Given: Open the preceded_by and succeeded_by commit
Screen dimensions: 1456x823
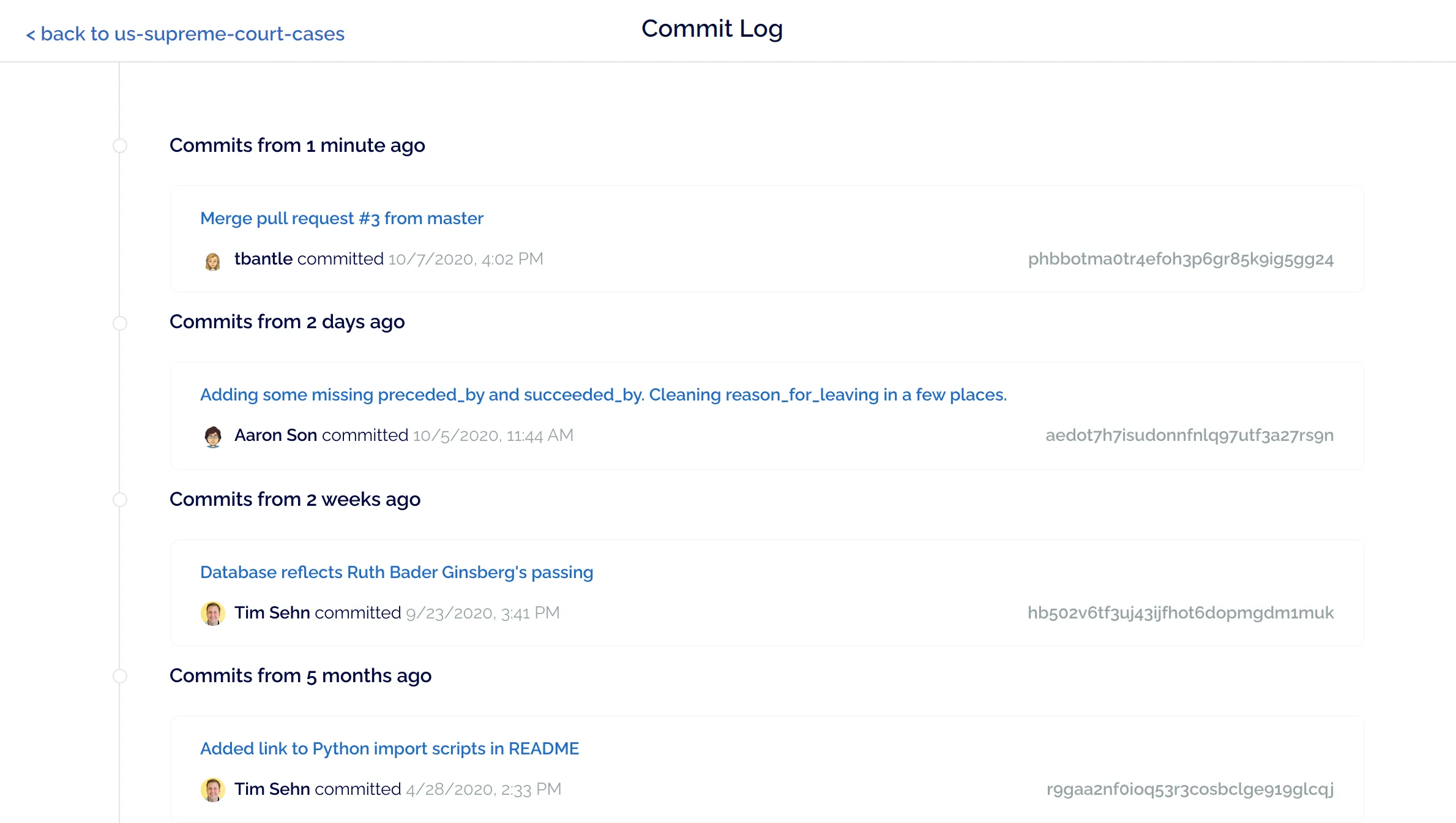Looking at the screenshot, I should click(x=603, y=395).
